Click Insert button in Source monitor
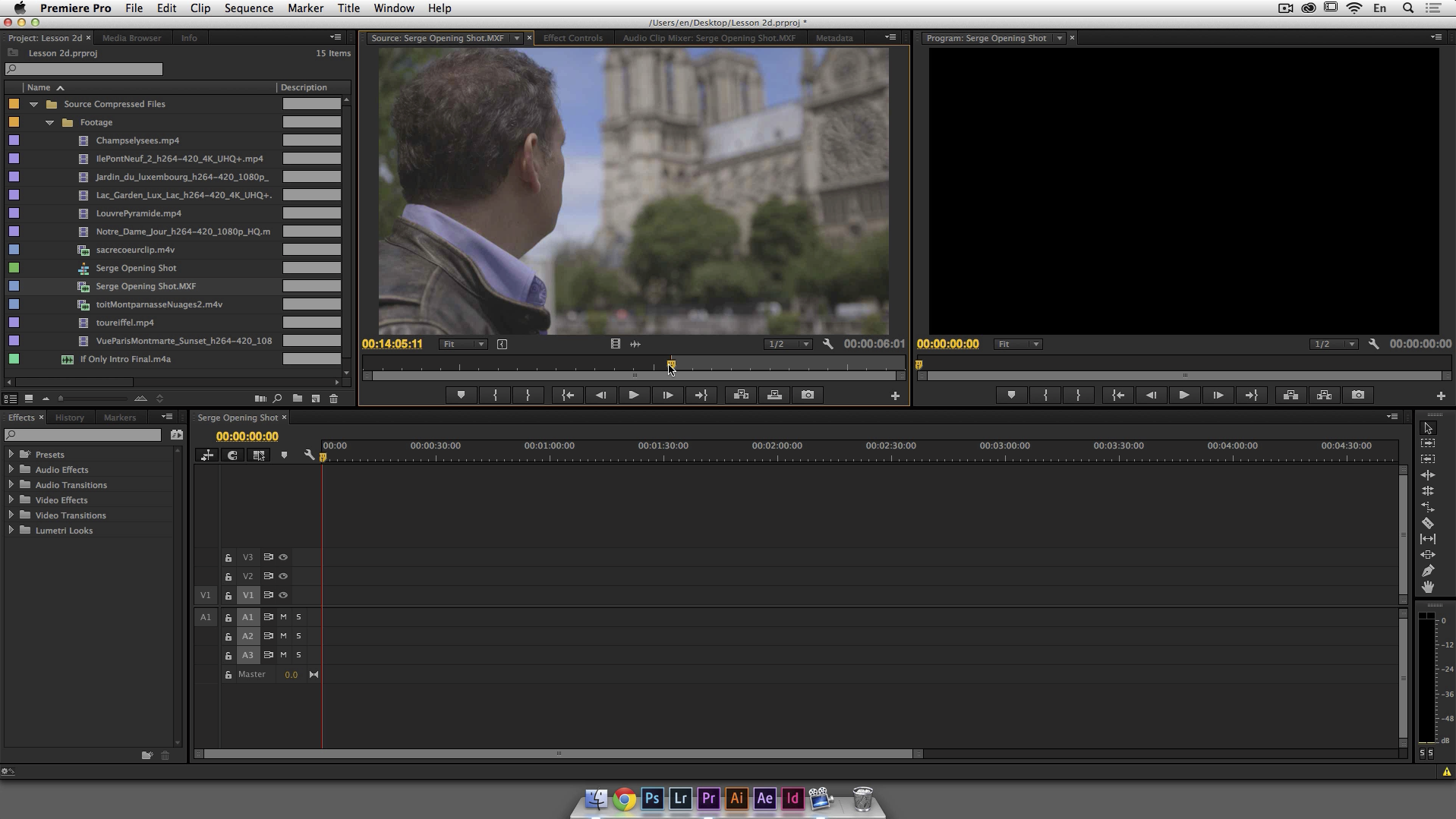Screen dimensions: 1456x819 pyautogui.click(x=741, y=395)
